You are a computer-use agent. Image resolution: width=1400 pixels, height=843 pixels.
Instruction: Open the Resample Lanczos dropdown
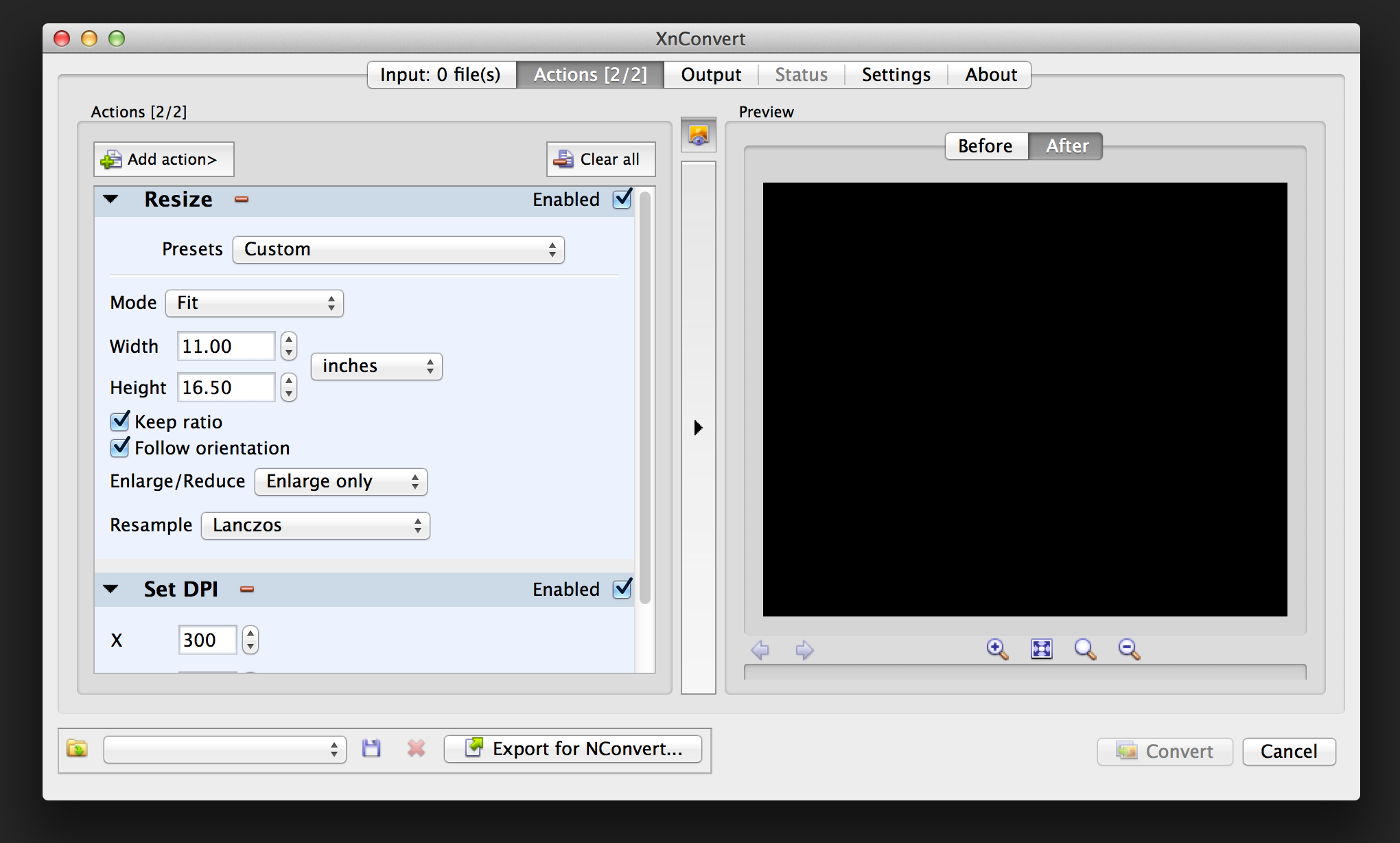(x=316, y=526)
